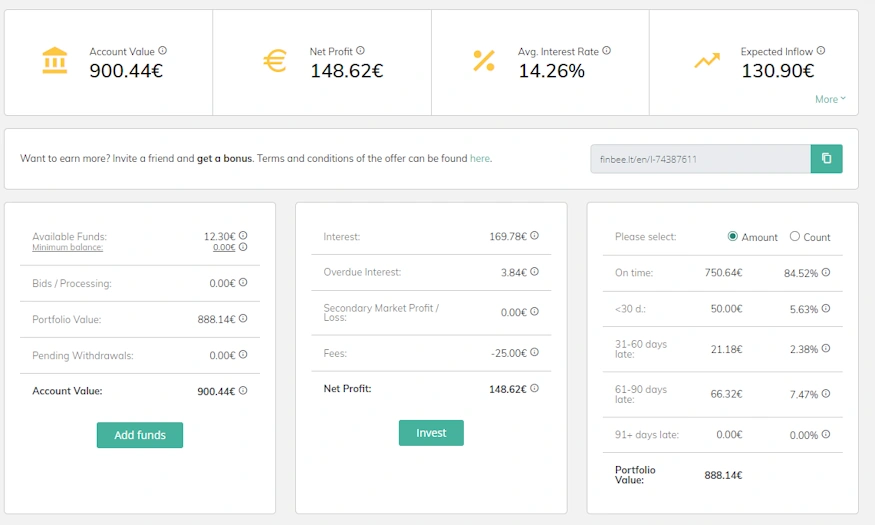This screenshot has height=525, width=875.
Task: Click info icon next to Avg. Interest Rate
Action: coord(607,50)
